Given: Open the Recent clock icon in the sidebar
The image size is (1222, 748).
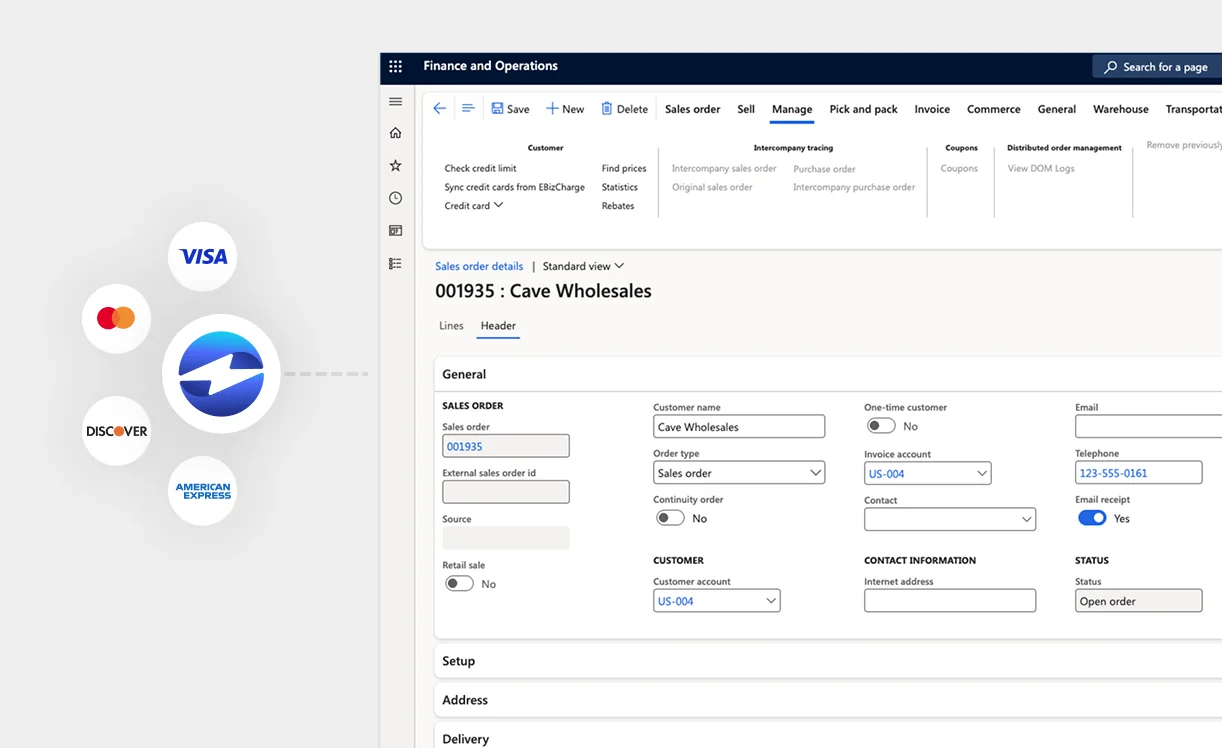Looking at the screenshot, I should (395, 198).
